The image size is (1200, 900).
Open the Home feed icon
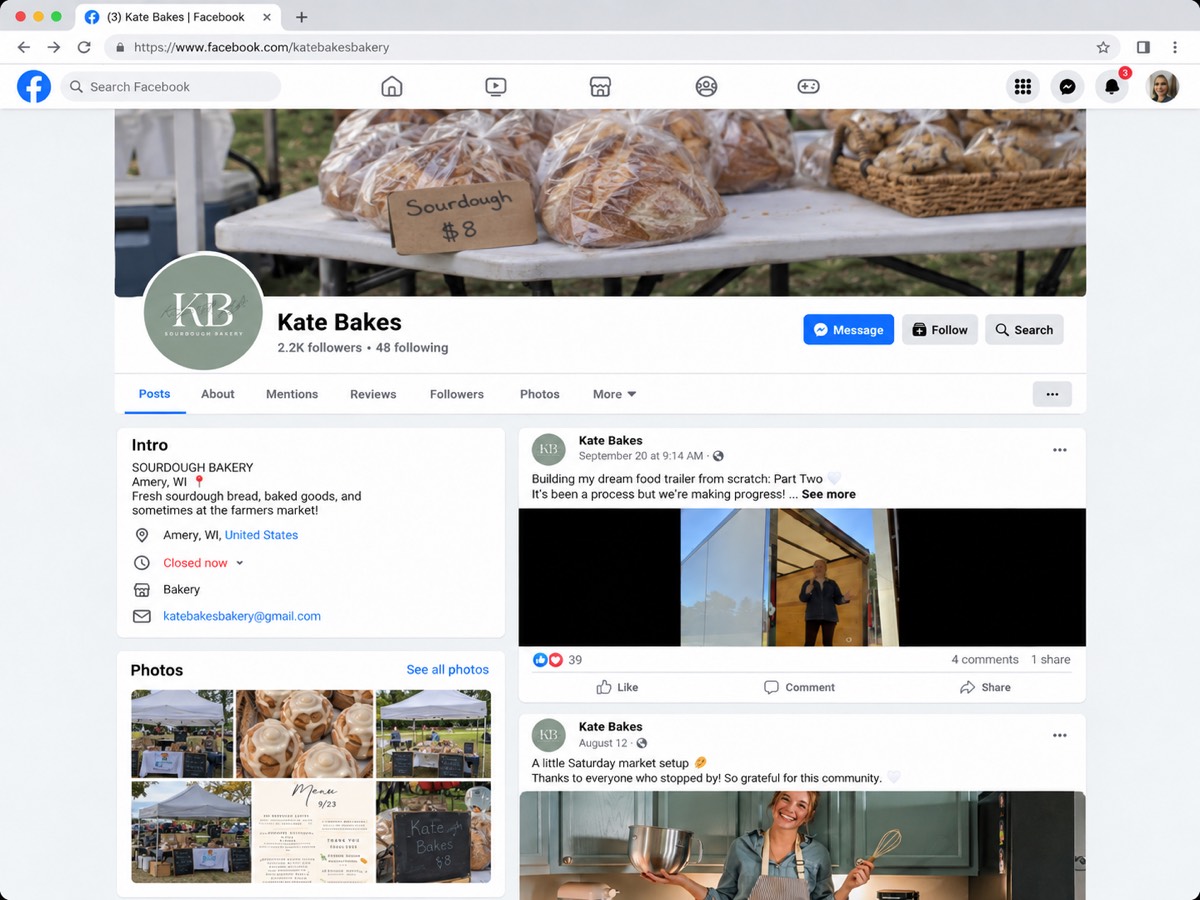click(392, 87)
